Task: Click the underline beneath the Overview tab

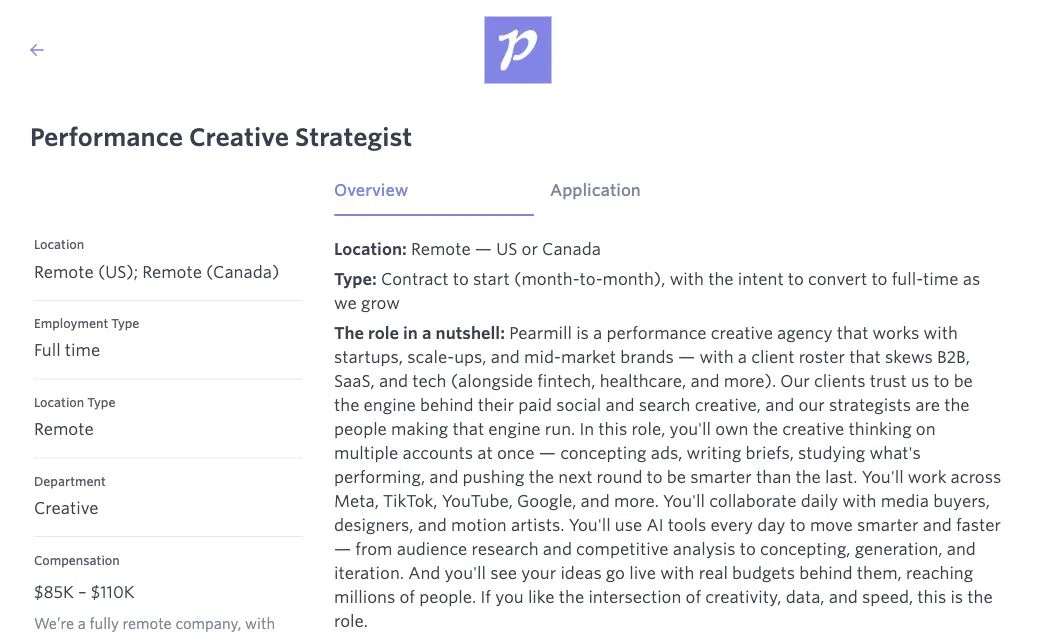Action: pyautogui.click(x=434, y=214)
